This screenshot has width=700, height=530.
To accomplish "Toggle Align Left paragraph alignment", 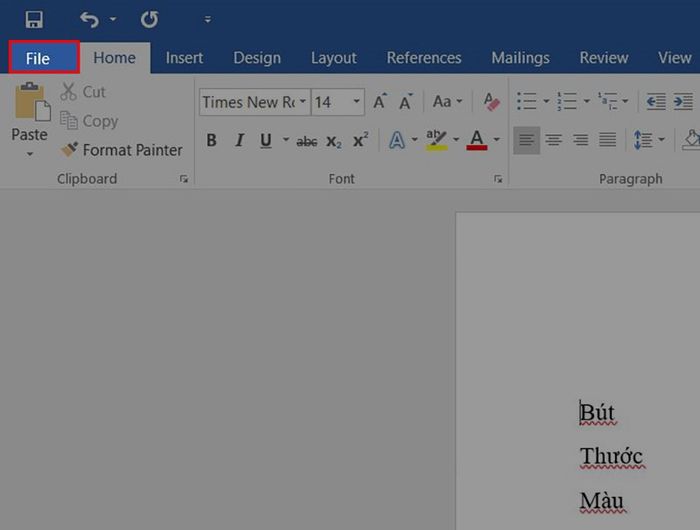I will (526, 140).
